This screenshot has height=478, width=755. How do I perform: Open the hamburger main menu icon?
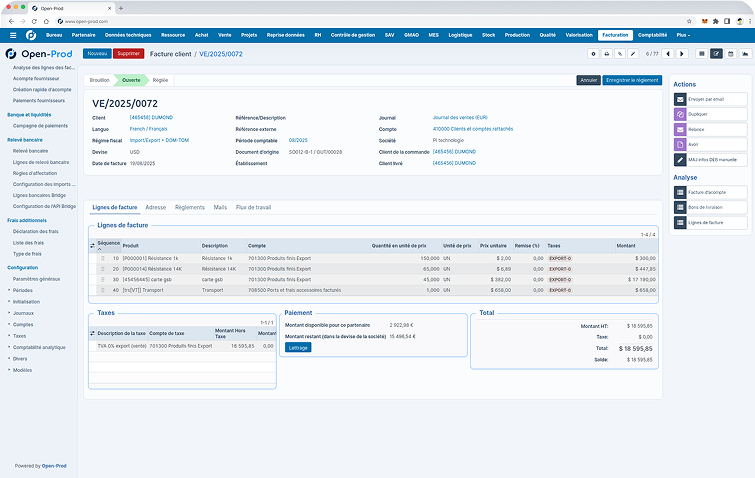click(x=13, y=35)
